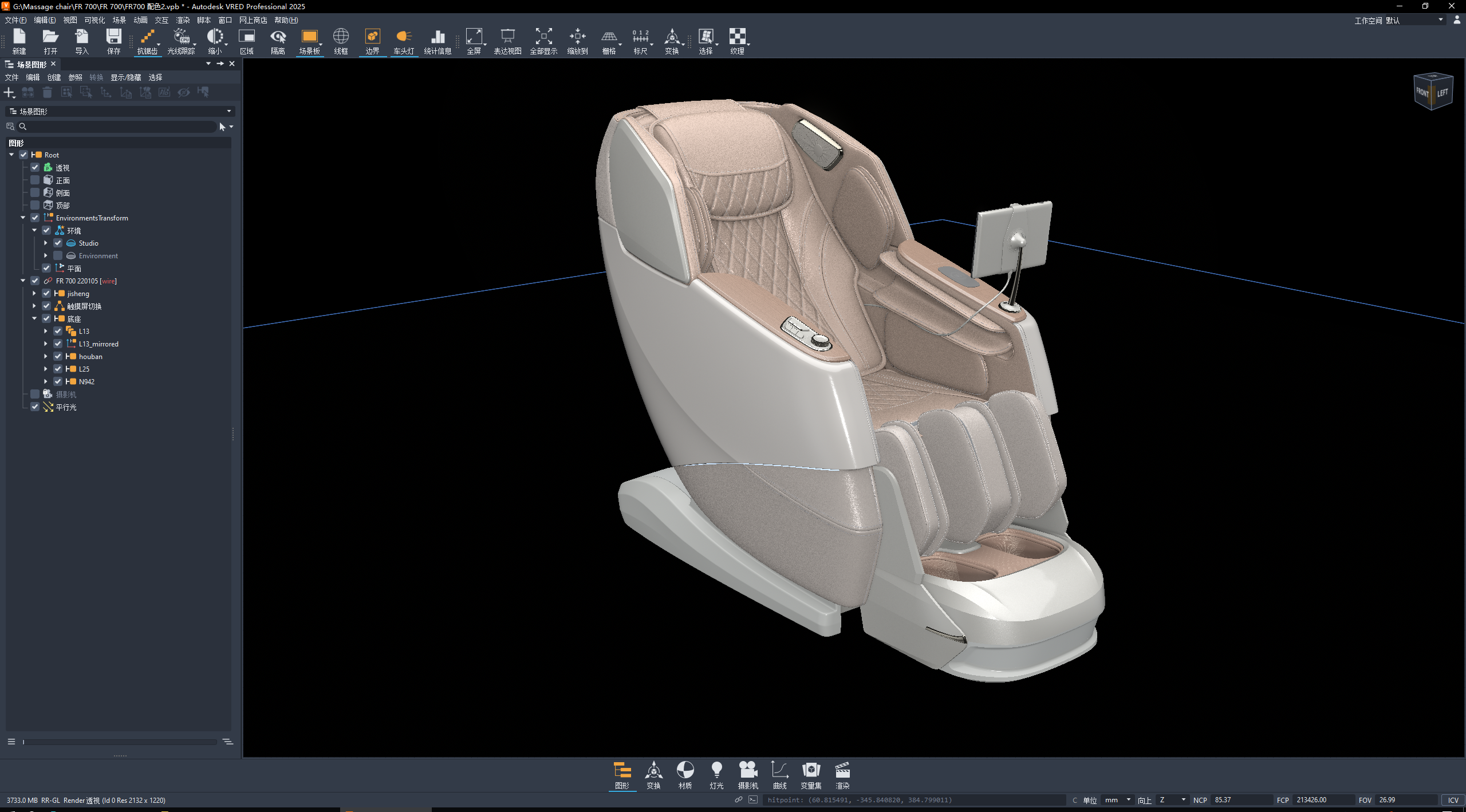
Task: Open the 变量集 variant sets panel
Action: (810, 774)
